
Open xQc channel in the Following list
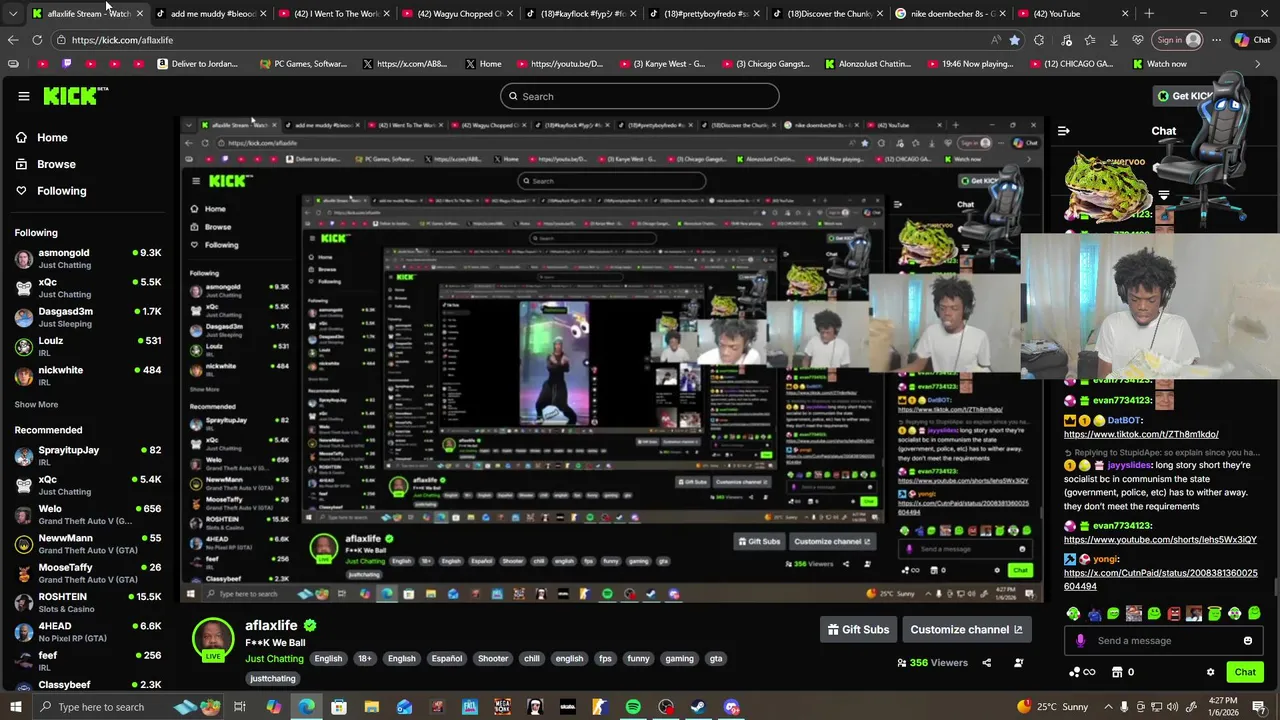point(88,288)
